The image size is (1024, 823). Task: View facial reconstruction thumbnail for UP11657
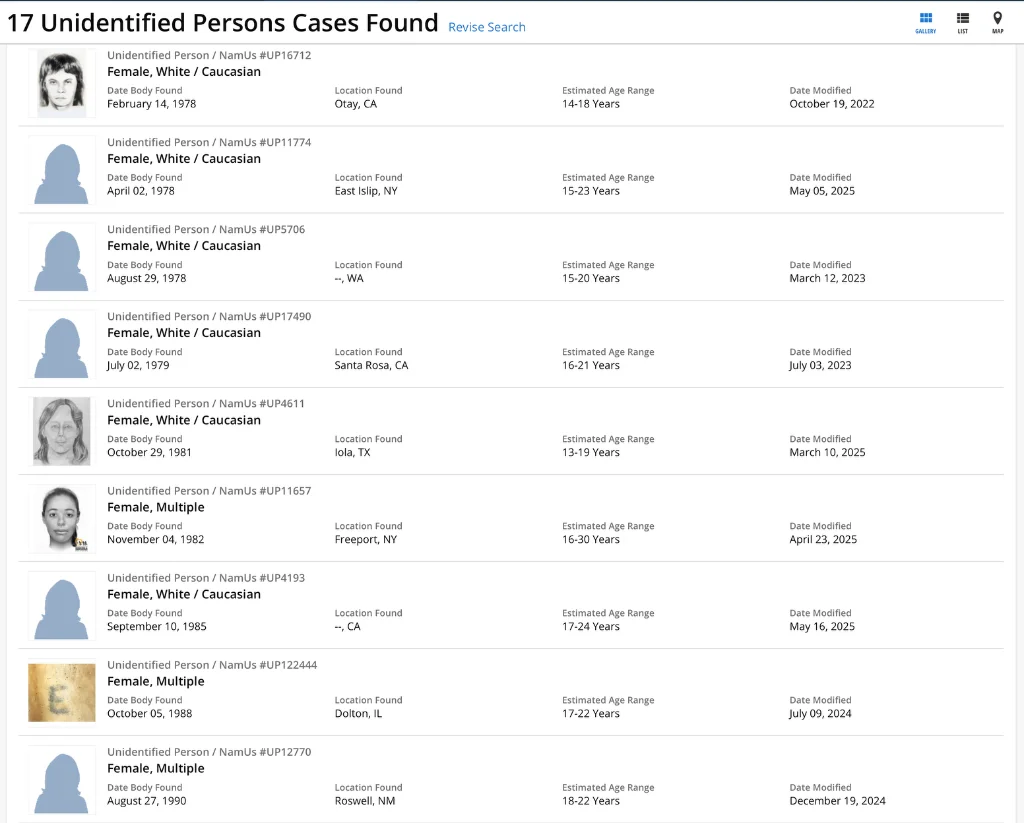(62, 519)
